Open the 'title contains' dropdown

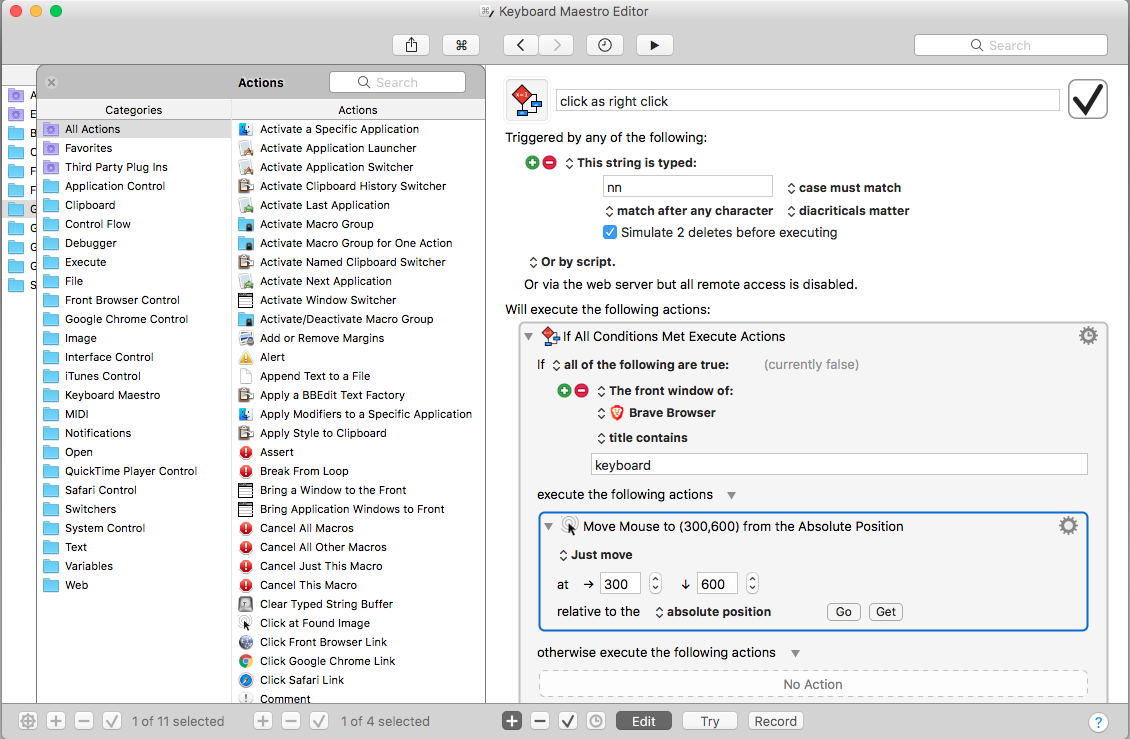642,438
